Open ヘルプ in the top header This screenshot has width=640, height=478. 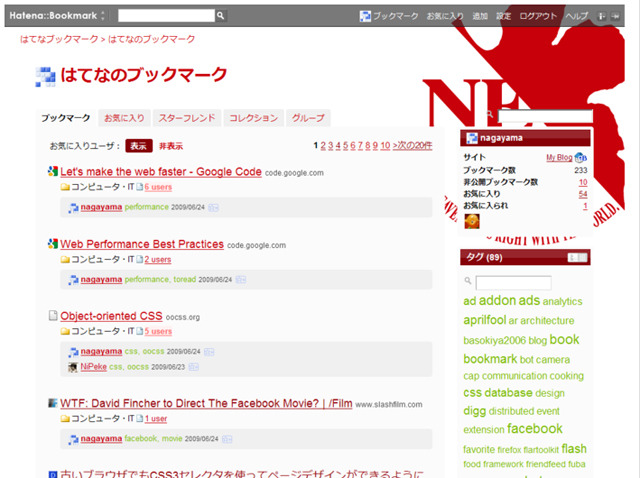click(577, 16)
